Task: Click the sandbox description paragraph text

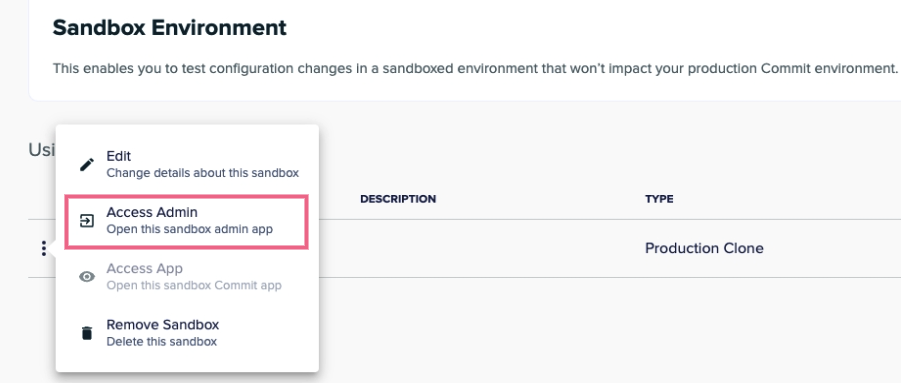Action: [x=475, y=69]
